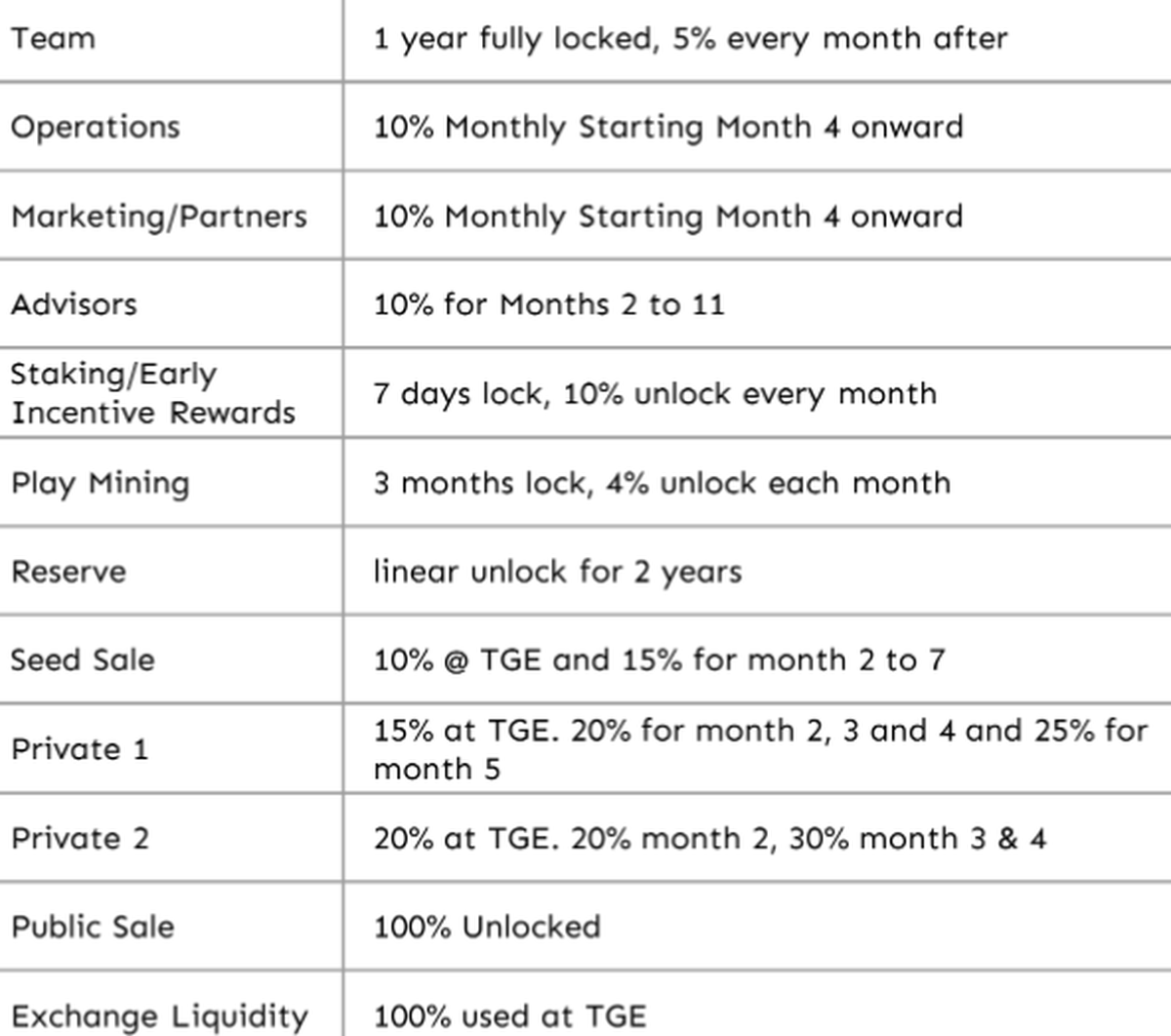1171x1036 pixels.
Task: Select "10% for Months 2 to 11" text
Action: (549, 304)
